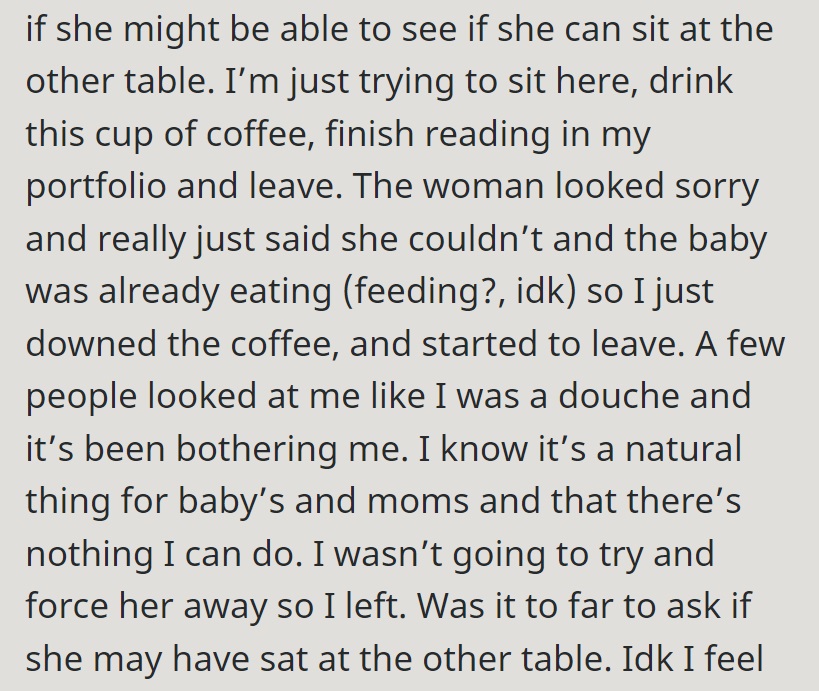Click the word "woman" in the text

coord(484,186)
